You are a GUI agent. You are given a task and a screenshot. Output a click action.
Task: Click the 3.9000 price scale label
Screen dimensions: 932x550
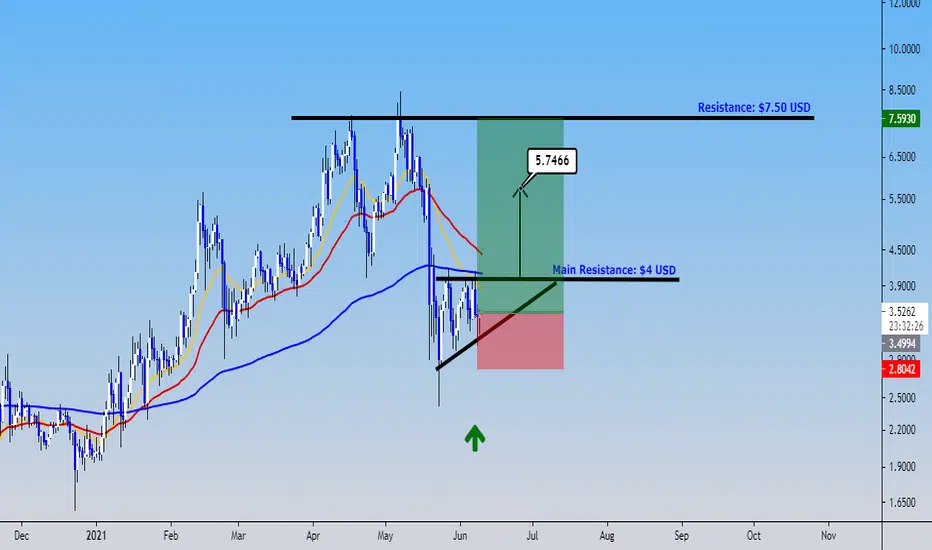point(904,286)
